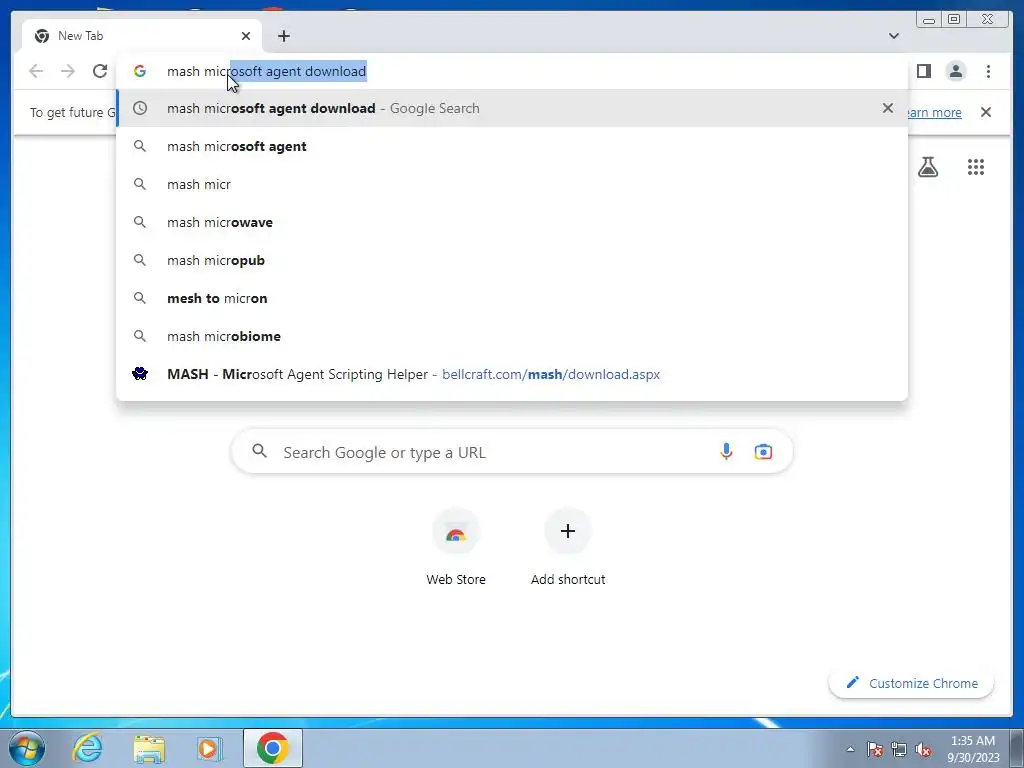Viewport: 1024px width, 768px height.
Task: Toggle the side panel icon
Action: coord(923,71)
